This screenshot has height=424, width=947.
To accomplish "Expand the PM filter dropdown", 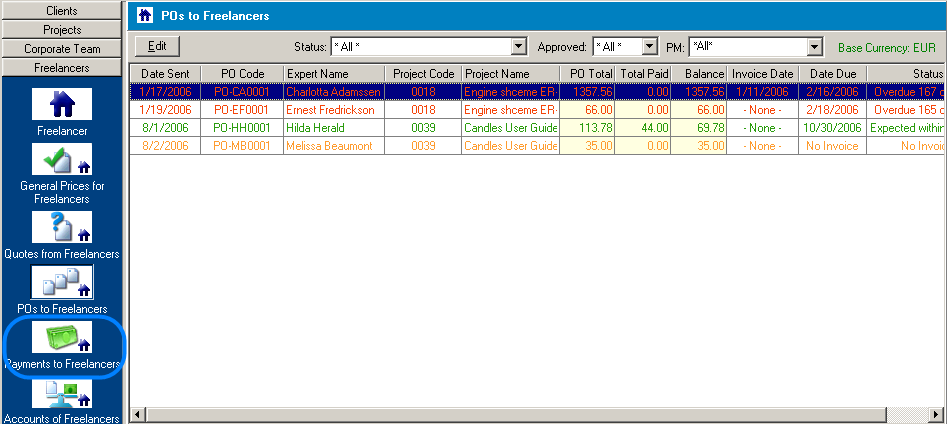I will (814, 47).
